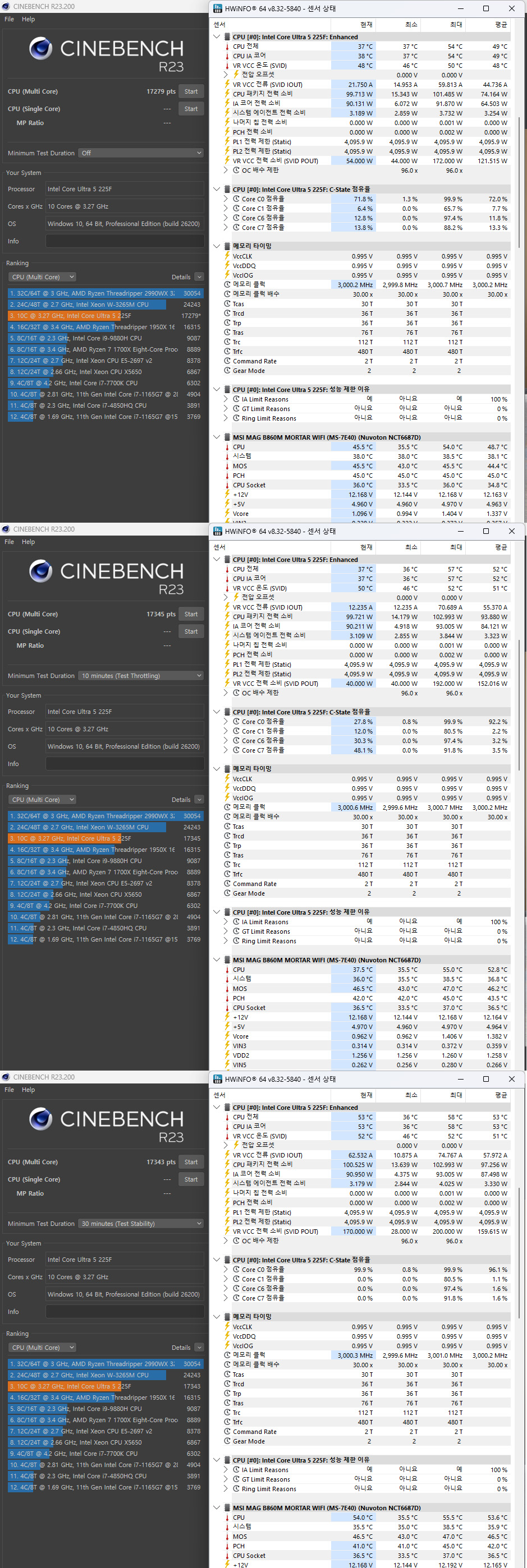The image size is (527, 1568).
Task: Click clock icon of 메모리 클럭 row showing 3,000.3 MHz
Action: (x=227, y=1355)
